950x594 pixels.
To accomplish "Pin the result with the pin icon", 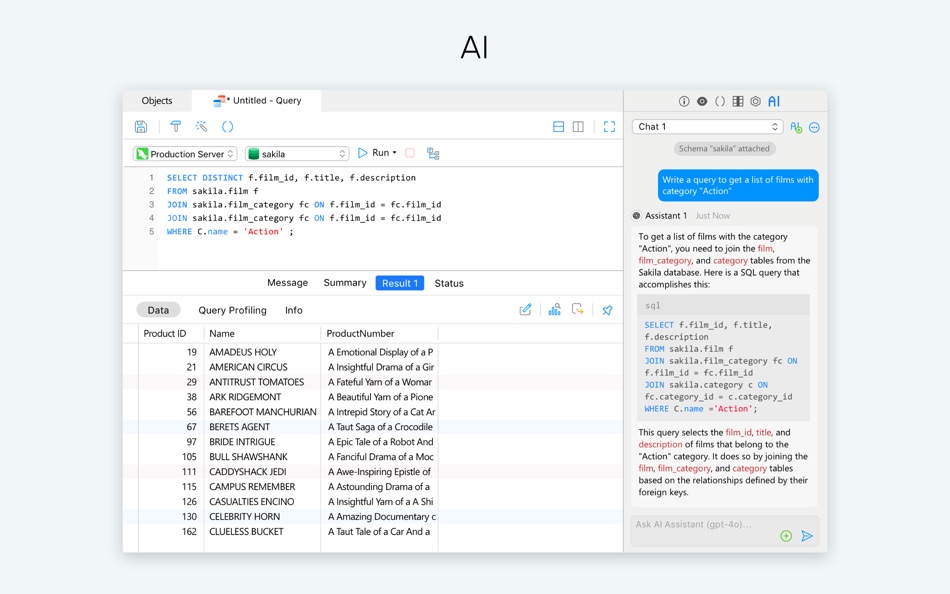I will click(607, 310).
